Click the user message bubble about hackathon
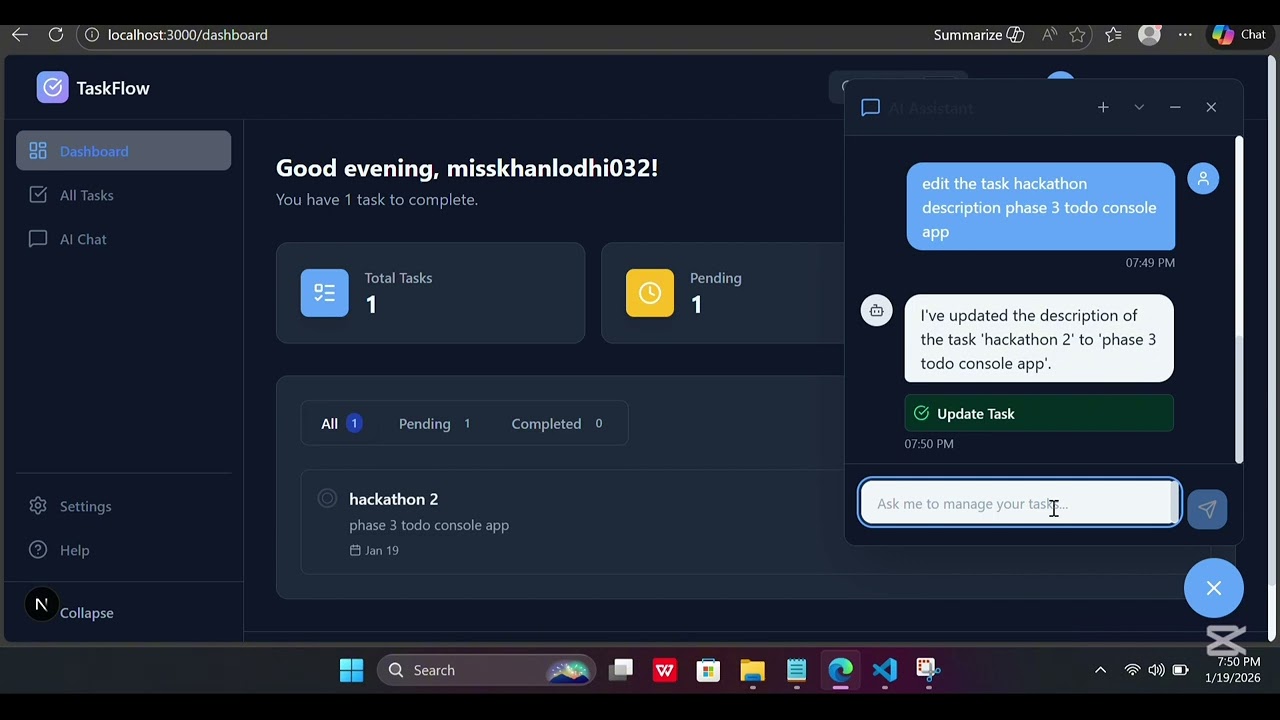Screen dimensions: 1280x720 [1041, 207]
